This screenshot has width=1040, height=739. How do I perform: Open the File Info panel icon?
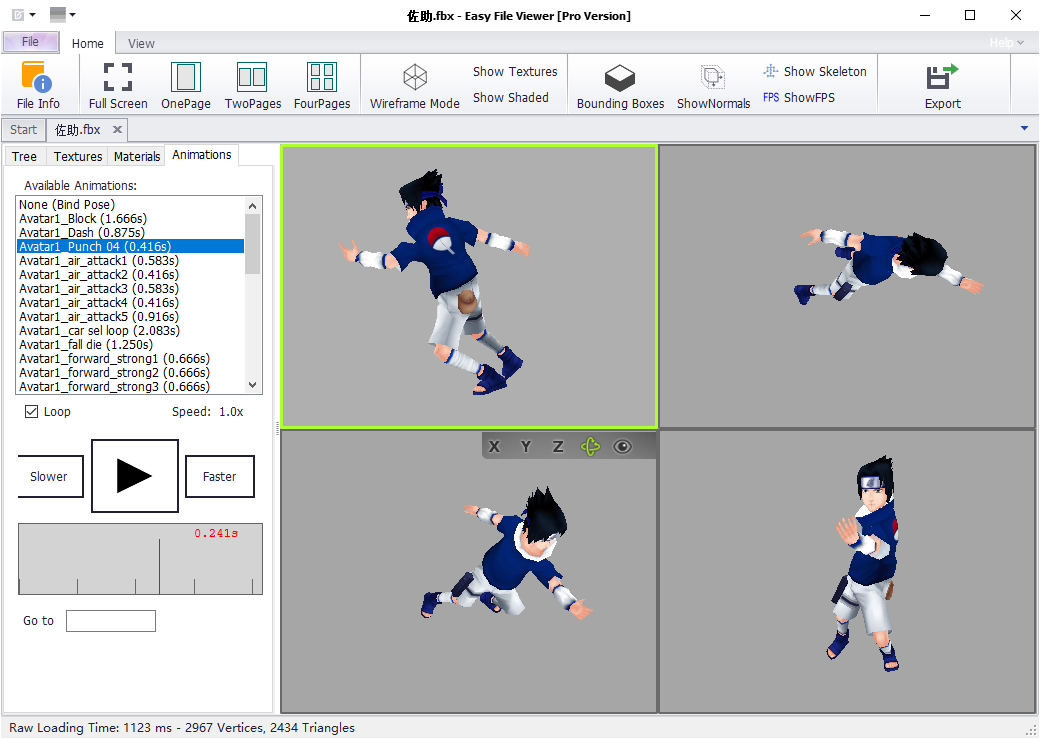(38, 86)
